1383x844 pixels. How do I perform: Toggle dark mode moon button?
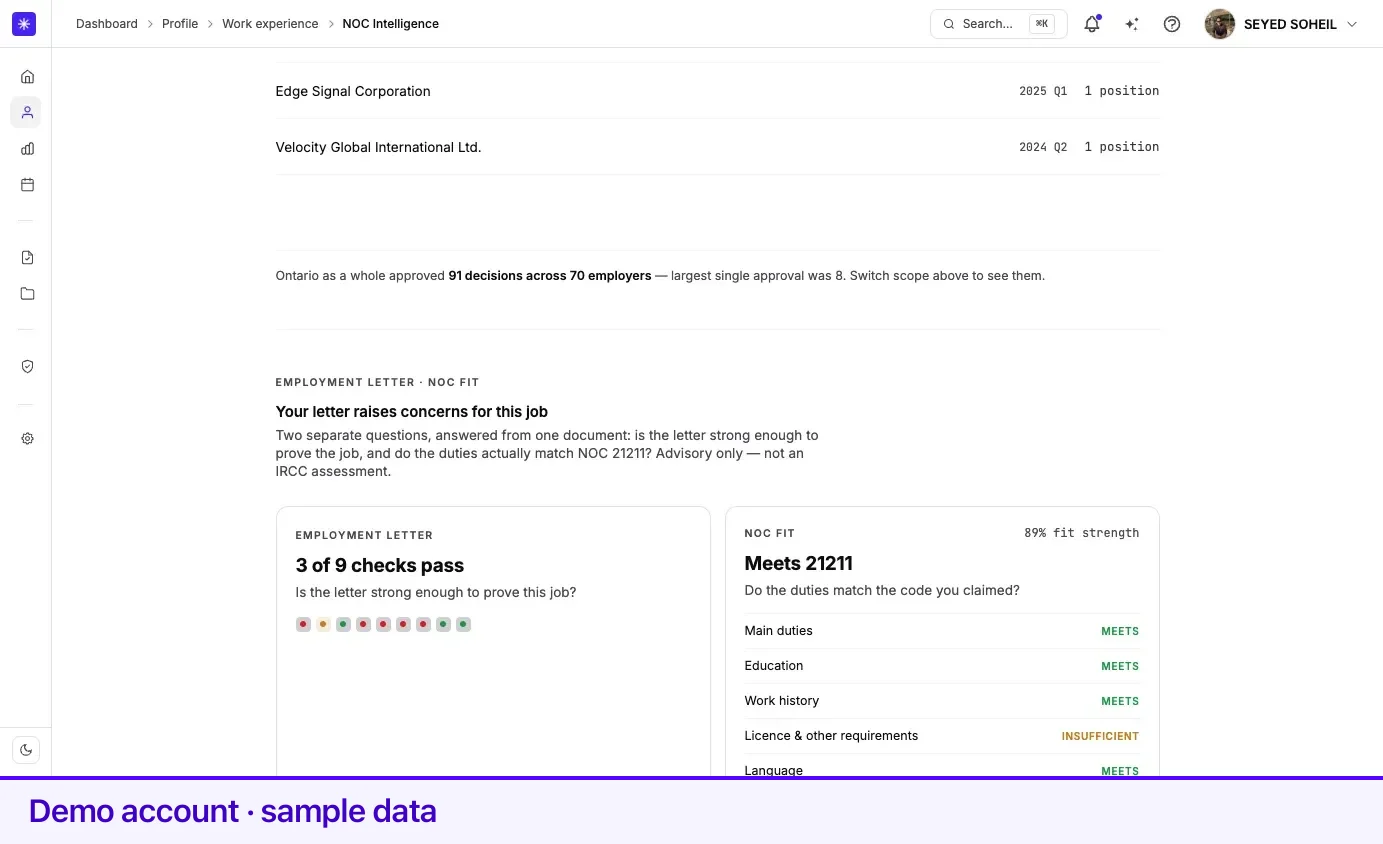[x=26, y=750]
